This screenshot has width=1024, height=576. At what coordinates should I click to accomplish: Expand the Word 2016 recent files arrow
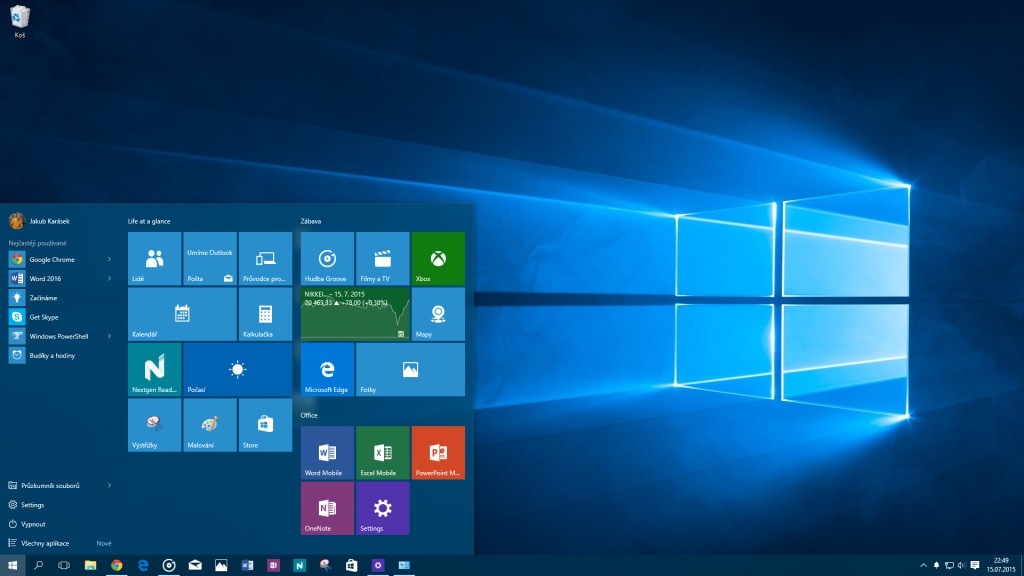109,278
